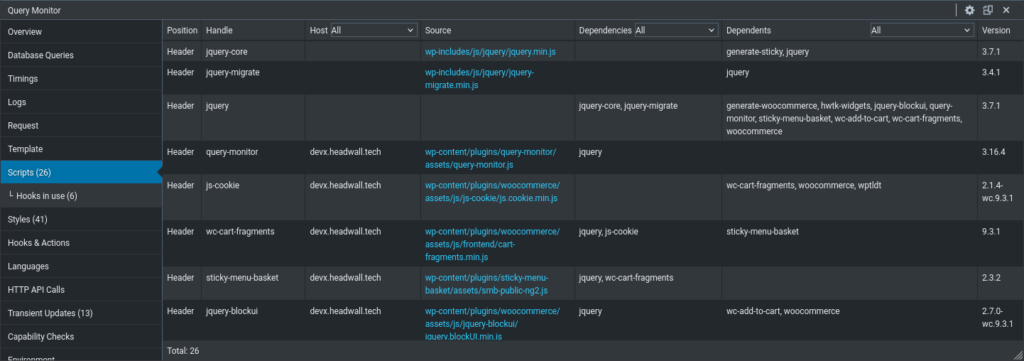Open the Dependents filter dropdown

[921, 30]
